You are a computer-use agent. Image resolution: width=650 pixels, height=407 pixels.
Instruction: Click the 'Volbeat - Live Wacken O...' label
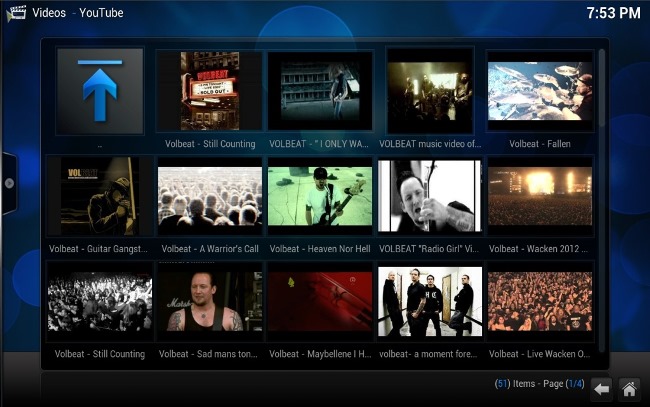(x=539, y=354)
